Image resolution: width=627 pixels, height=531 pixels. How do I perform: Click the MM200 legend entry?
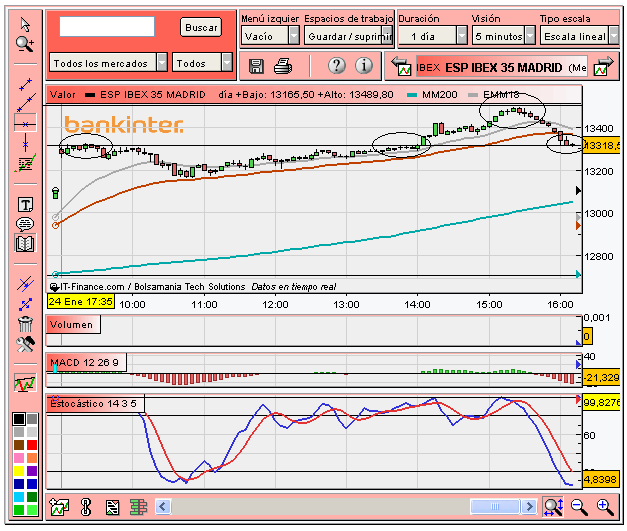pos(432,95)
